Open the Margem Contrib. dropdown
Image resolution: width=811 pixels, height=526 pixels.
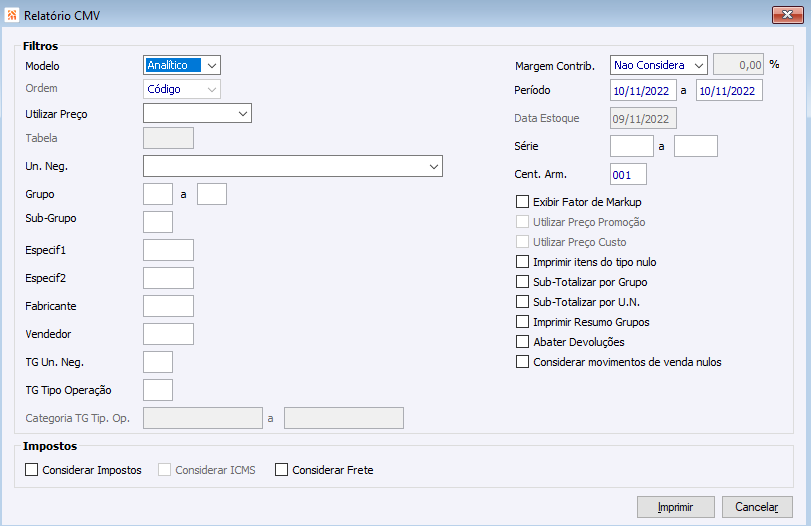(x=658, y=65)
